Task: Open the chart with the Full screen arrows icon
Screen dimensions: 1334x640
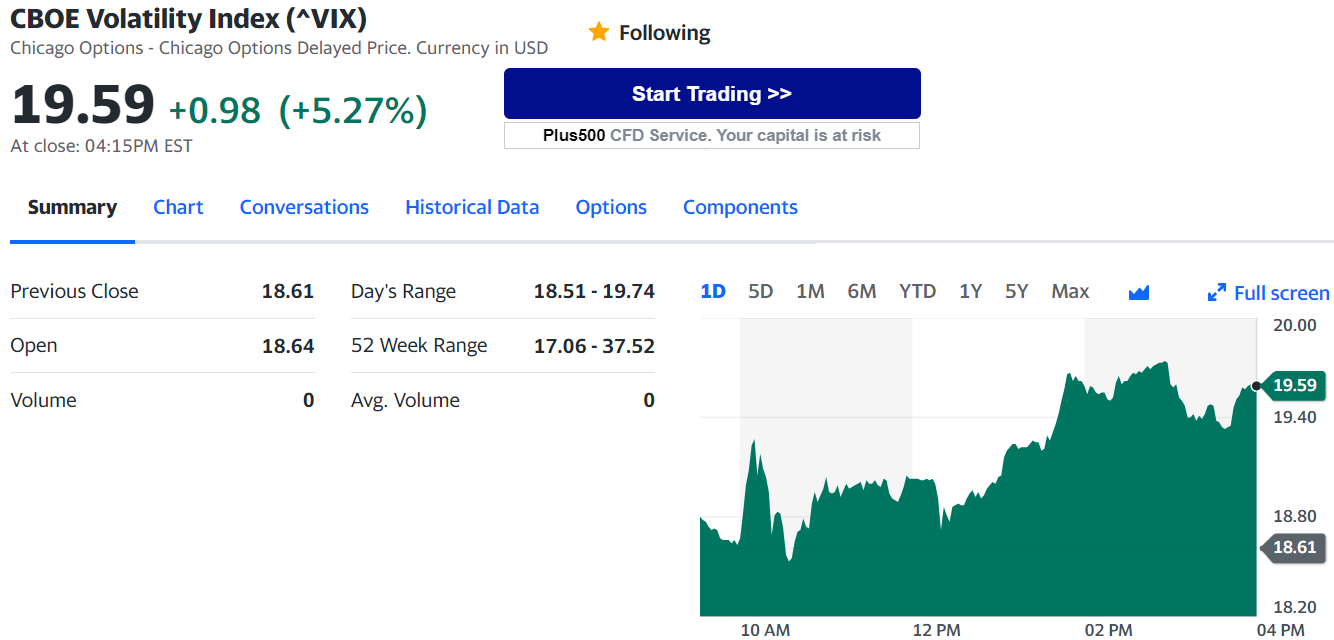Action: pyautogui.click(x=1217, y=293)
